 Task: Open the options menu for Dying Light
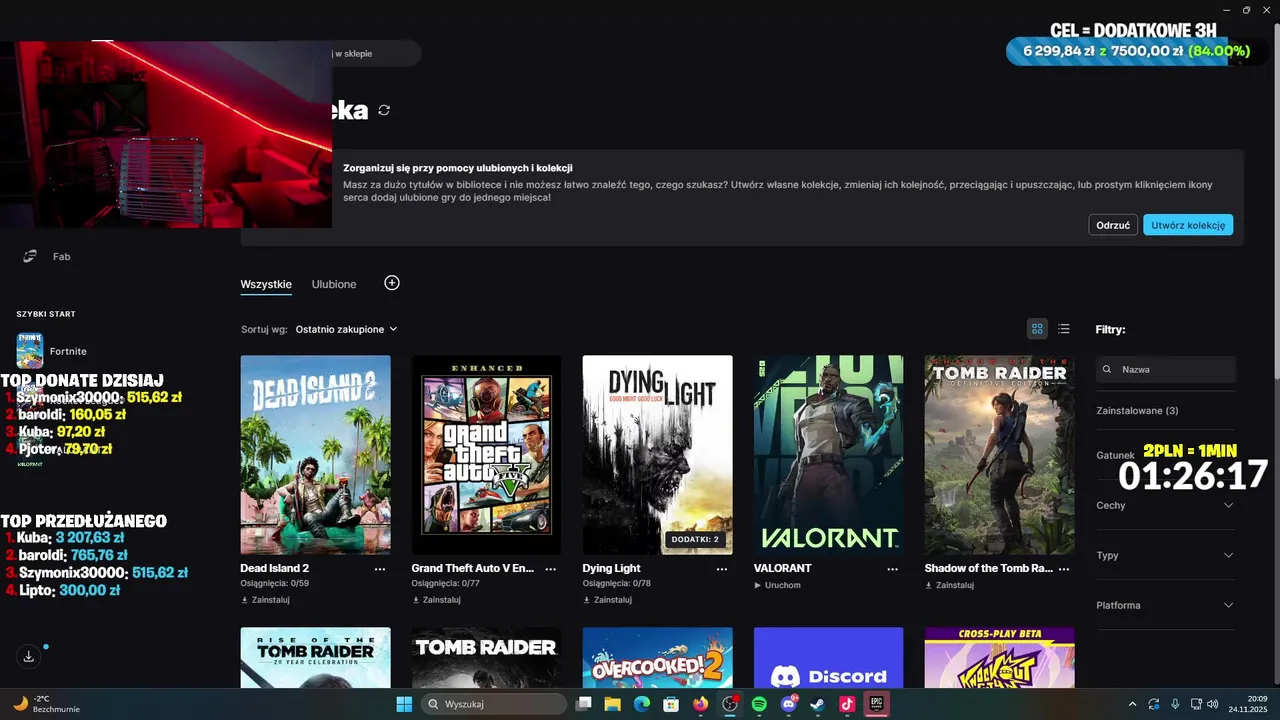[x=722, y=568]
